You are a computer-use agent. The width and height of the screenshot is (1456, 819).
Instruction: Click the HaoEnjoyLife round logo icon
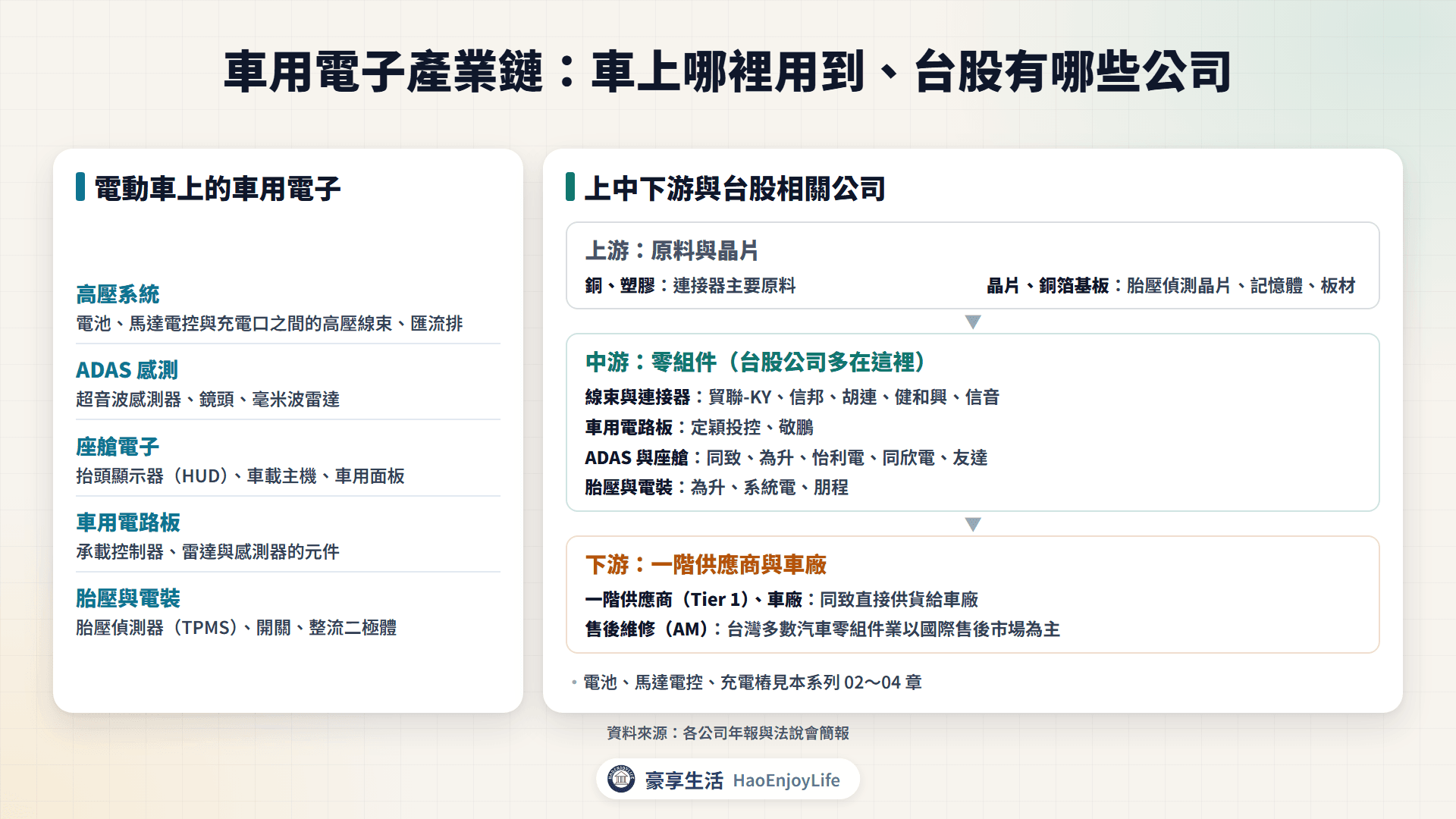pyautogui.click(x=621, y=779)
